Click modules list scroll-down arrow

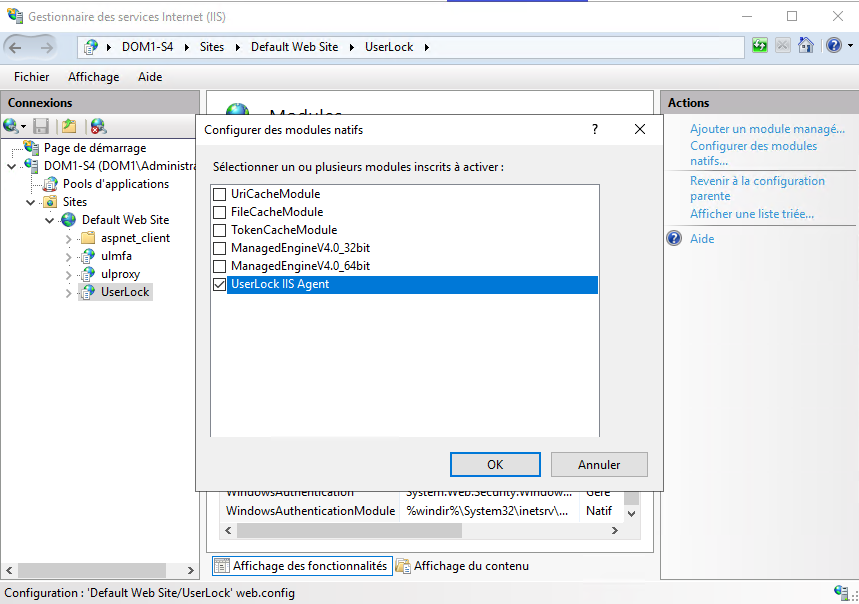pyautogui.click(x=631, y=514)
